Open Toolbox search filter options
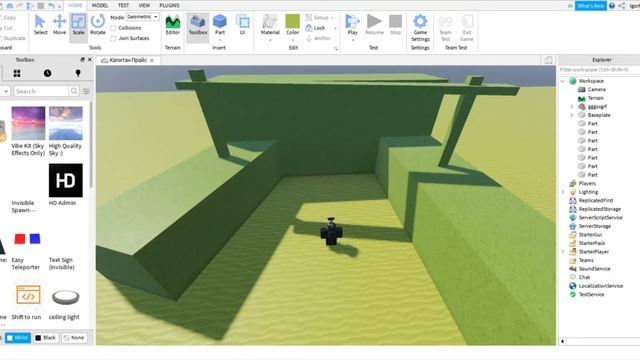Viewport: 640px width, 360px height. pyautogui.click(x=86, y=91)
